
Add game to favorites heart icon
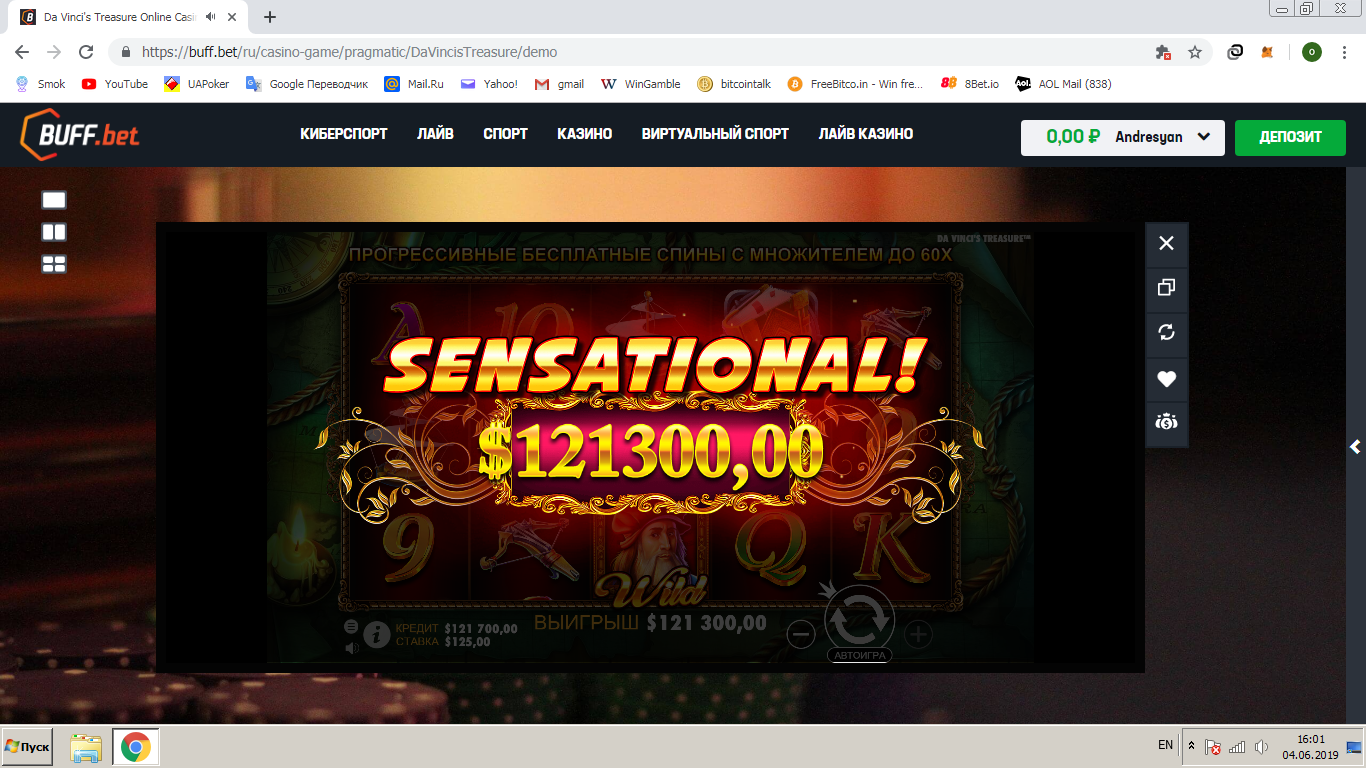[x=1166, y=379]
